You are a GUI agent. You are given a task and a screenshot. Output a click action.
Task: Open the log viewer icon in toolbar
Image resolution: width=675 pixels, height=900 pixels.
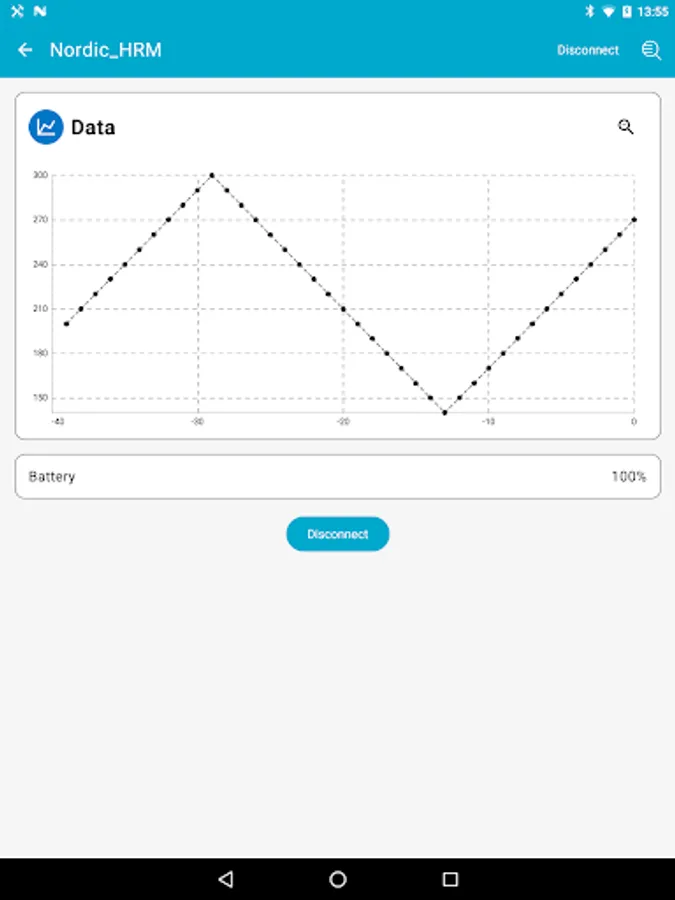tap(651, 50)
